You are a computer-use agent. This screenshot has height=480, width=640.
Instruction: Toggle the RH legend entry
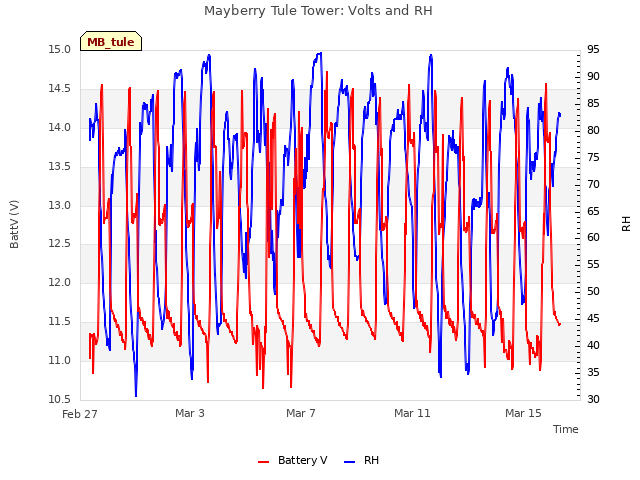pos(362,460)
